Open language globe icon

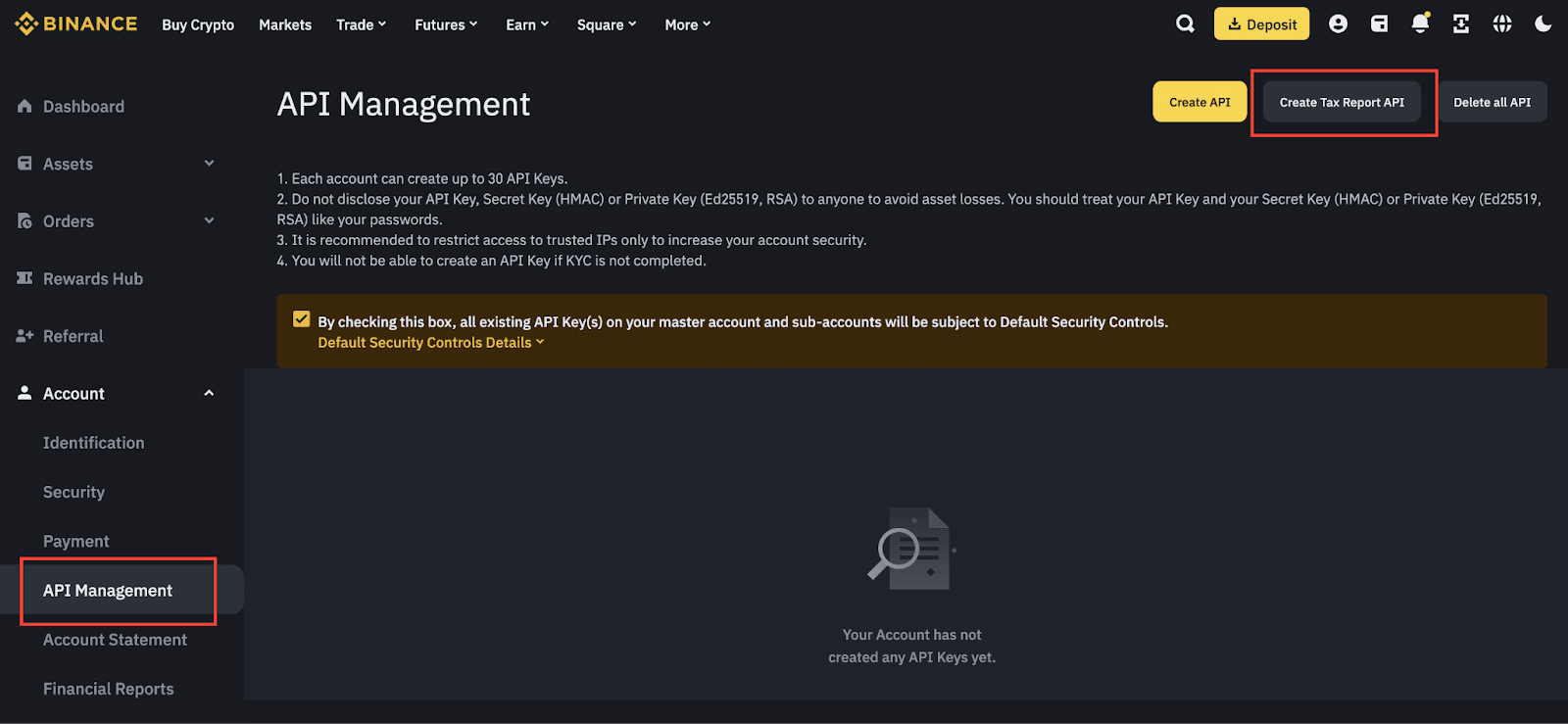[1501, 24]
